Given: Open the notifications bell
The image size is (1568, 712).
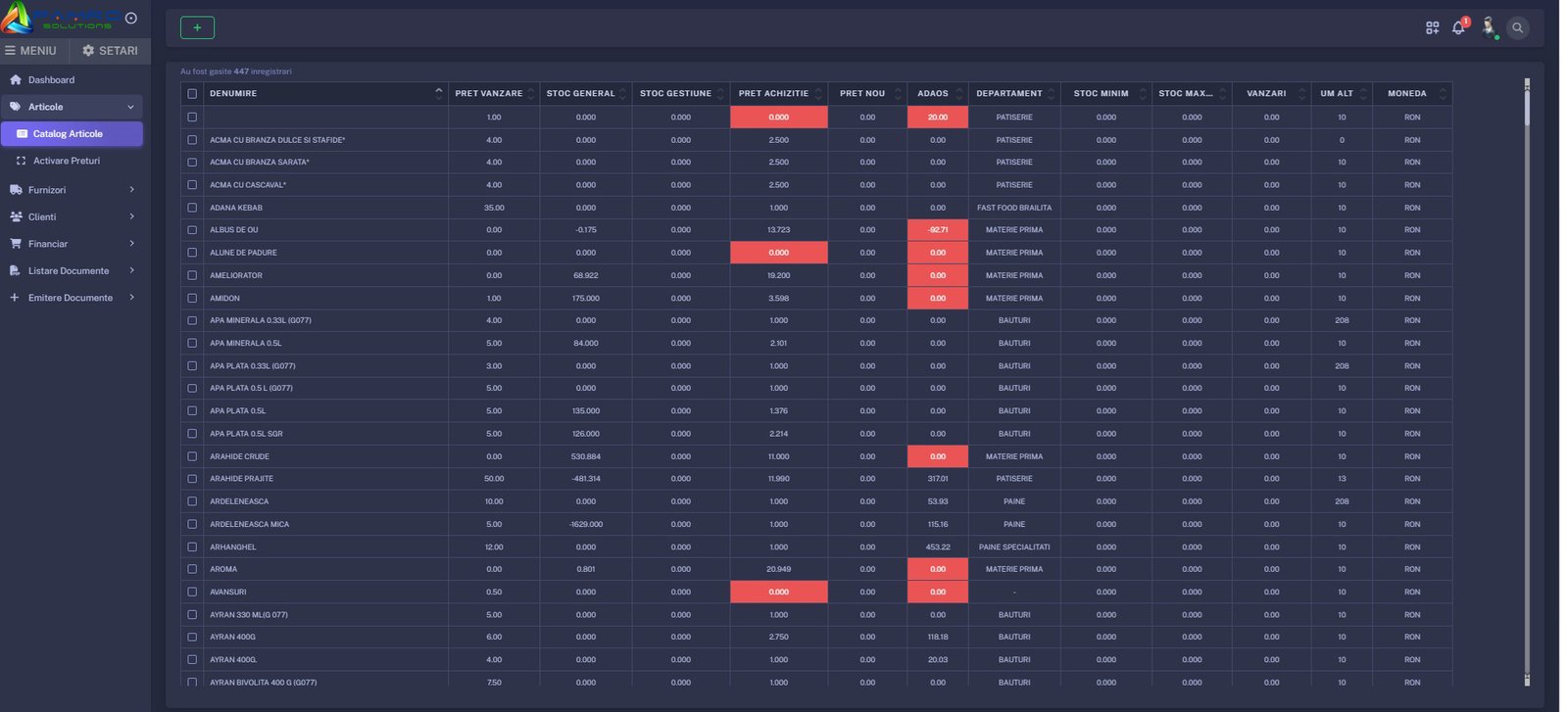Looking at the screenshot, I should click(x=1458, y=28).
